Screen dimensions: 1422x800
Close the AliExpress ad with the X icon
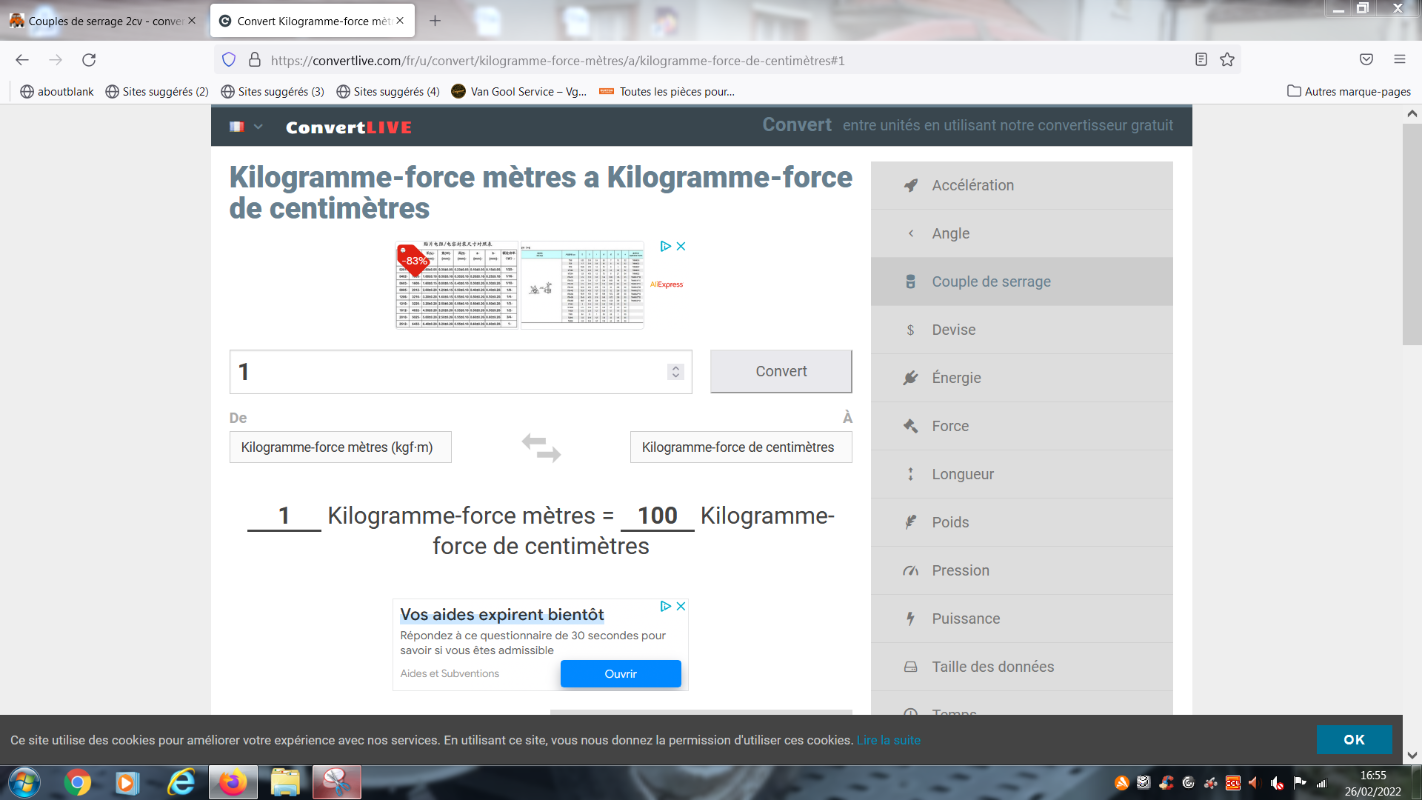tap(681, 246)
